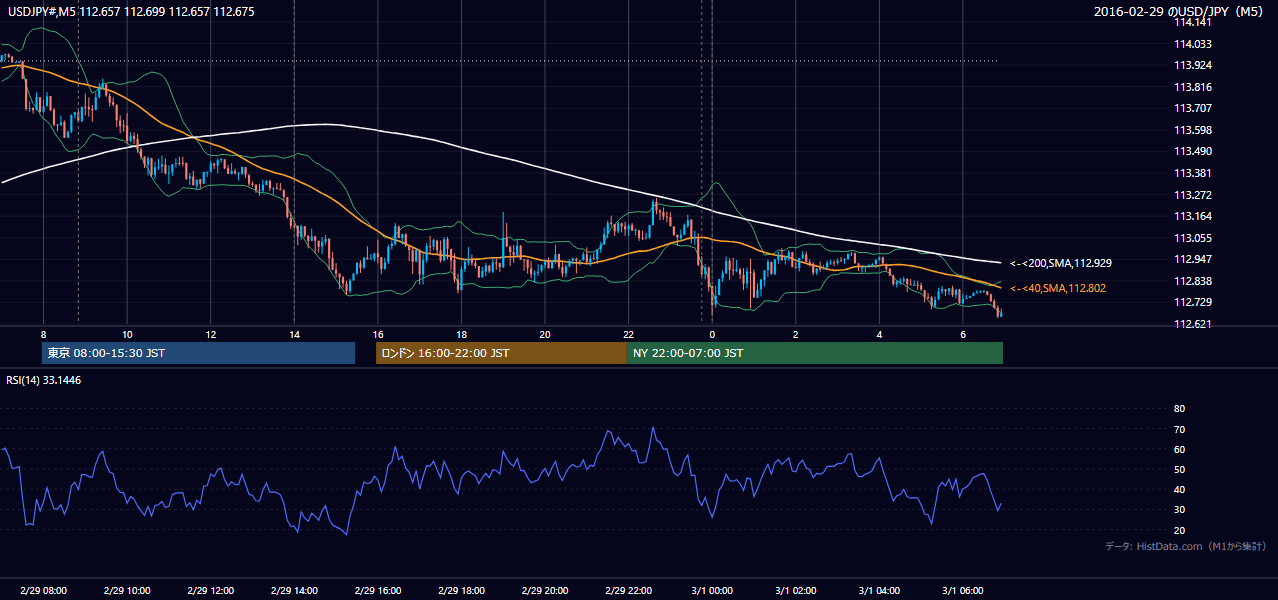
Task: Click hour label 22 on price chart axis
Action: coord(628,334)
